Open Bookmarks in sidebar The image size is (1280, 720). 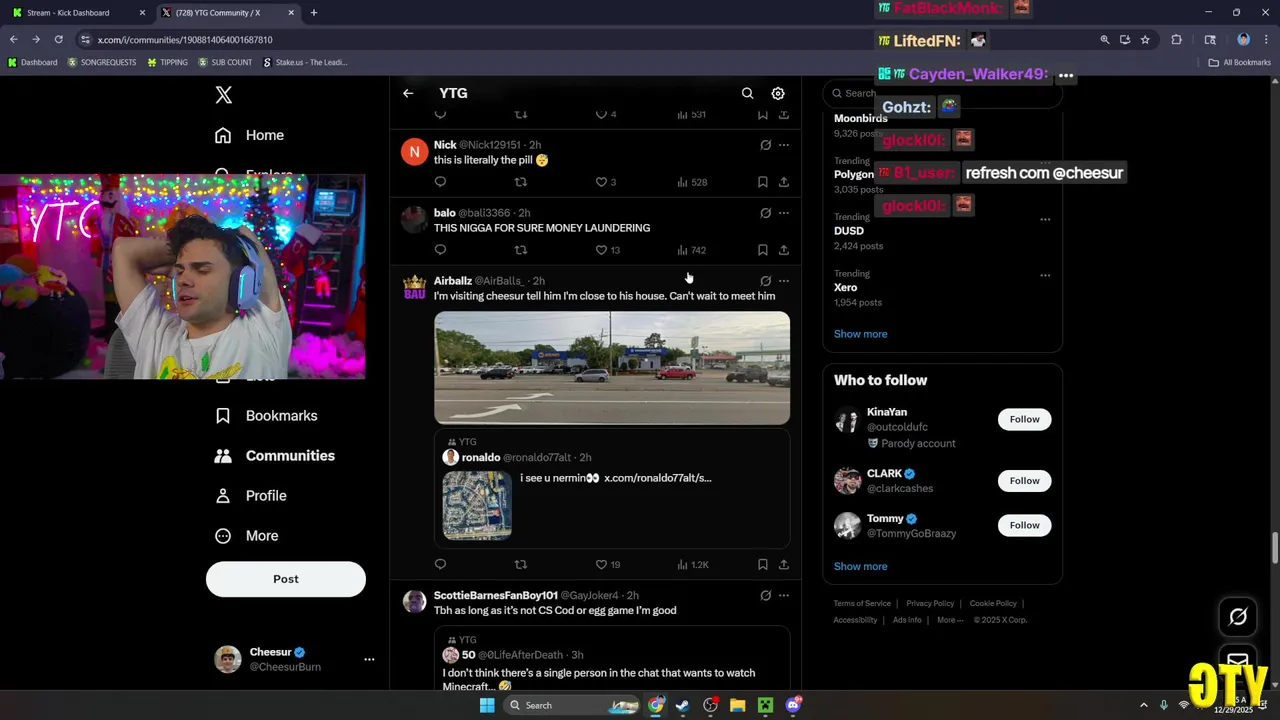click(267, 416)
